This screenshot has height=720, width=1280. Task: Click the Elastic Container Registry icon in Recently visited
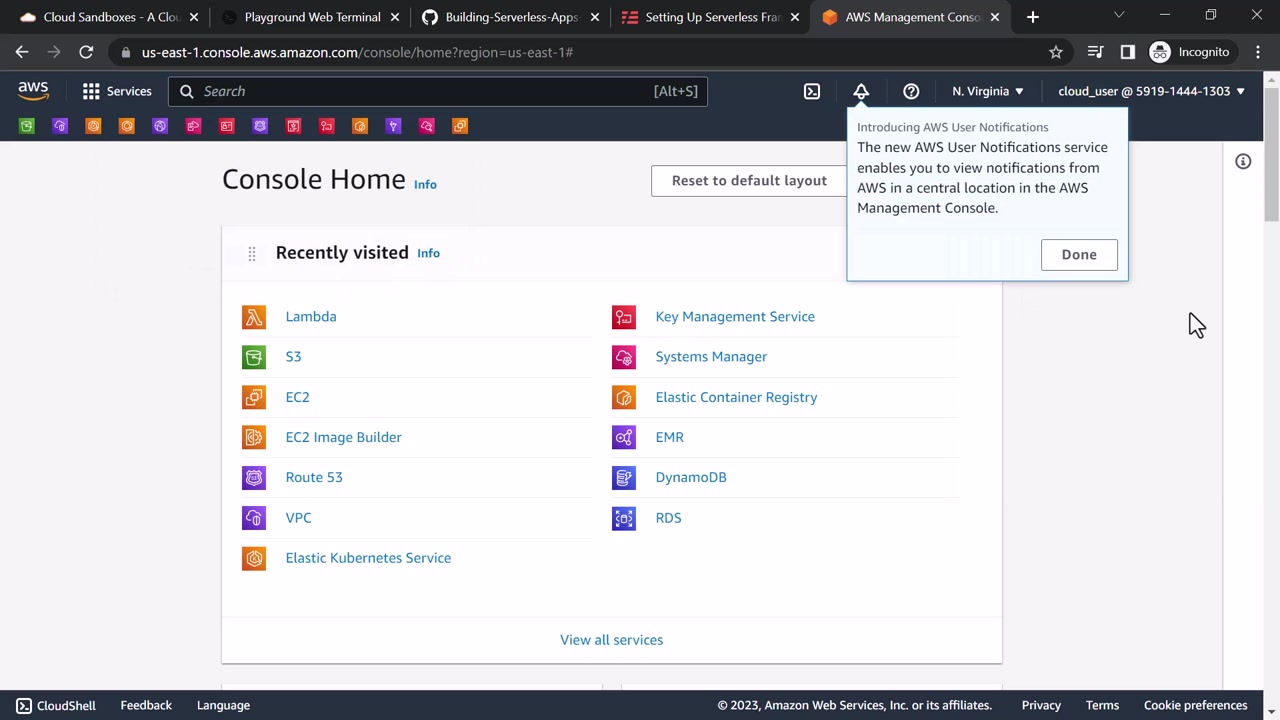pyautogui.click(x=624, y=397)
